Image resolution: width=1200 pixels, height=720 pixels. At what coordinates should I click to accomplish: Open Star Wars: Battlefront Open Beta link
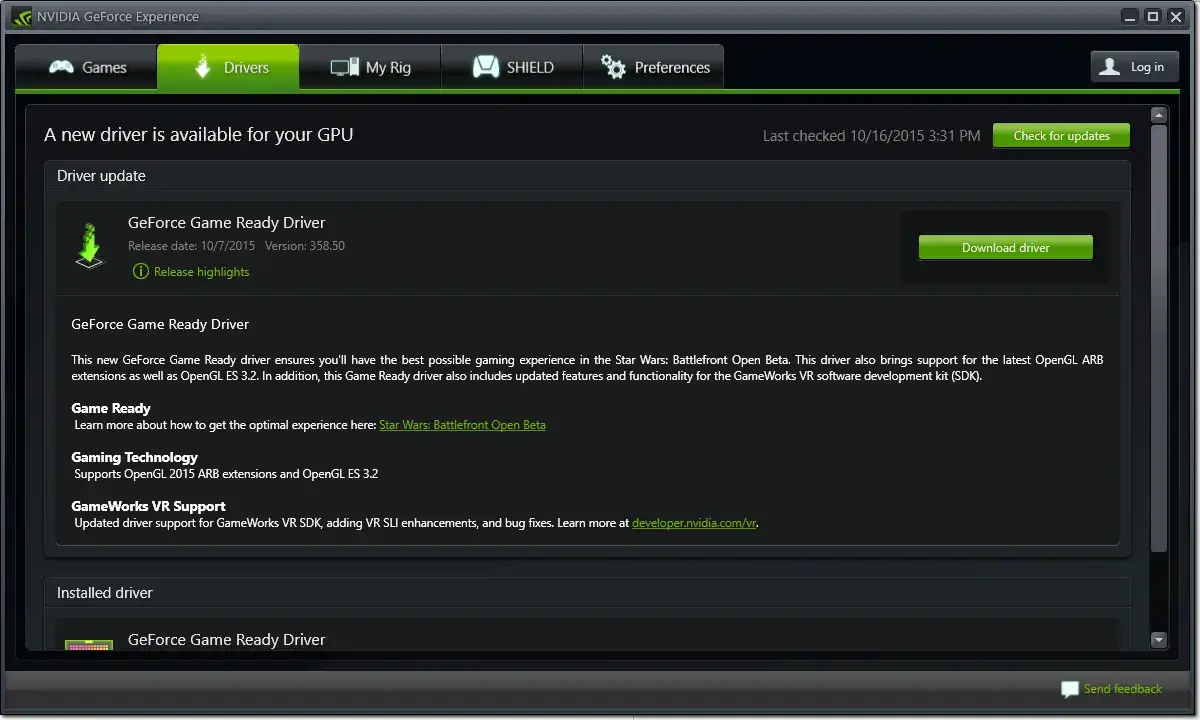(462, 425)
